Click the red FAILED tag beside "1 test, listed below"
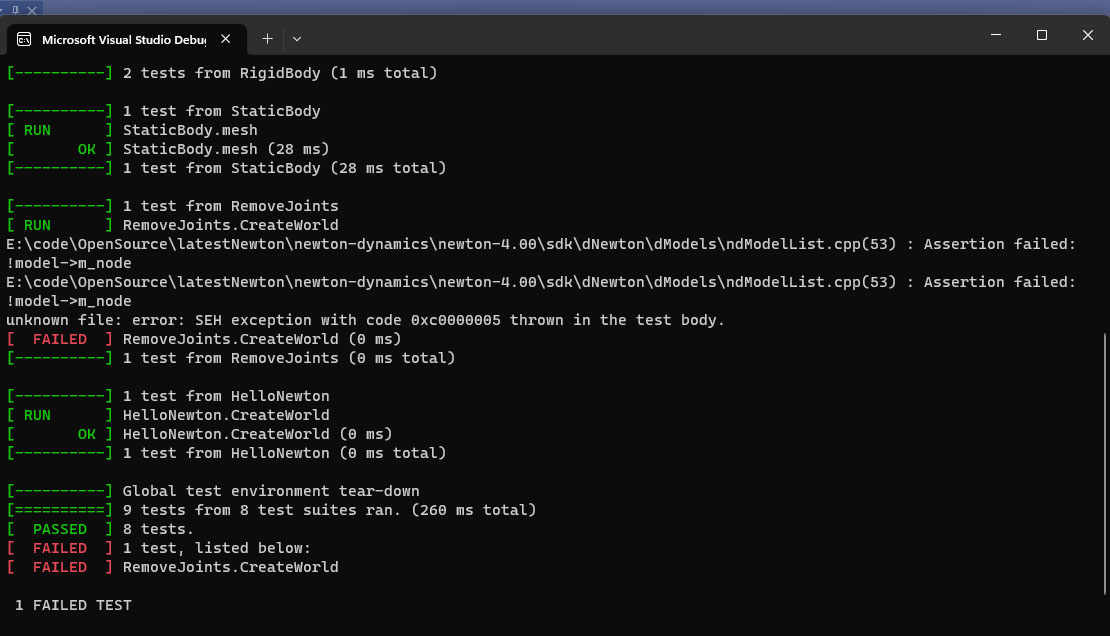The height and width of the screenshot is (636, 1110). click(60, 548)
